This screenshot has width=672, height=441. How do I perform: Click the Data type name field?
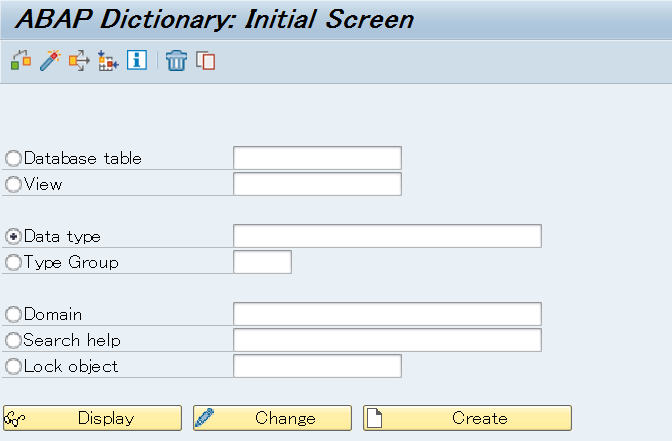(387, 236)
